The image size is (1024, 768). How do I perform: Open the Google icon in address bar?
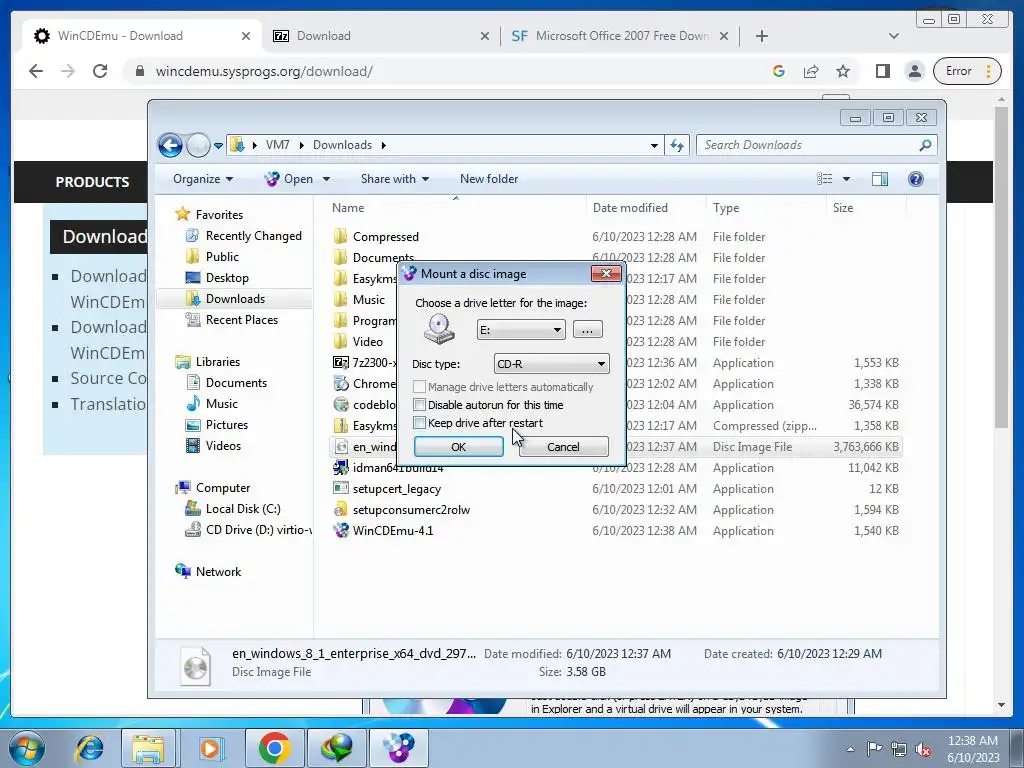pyautogui.click(x=778, y=71)
